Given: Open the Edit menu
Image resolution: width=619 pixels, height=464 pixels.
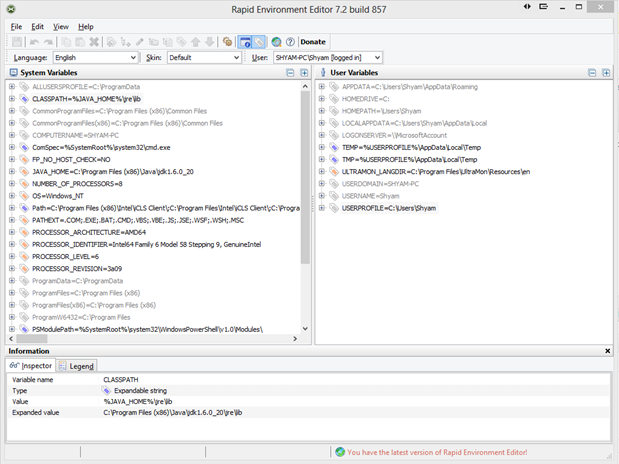Looking at the screenshot, I should point(37,26).
